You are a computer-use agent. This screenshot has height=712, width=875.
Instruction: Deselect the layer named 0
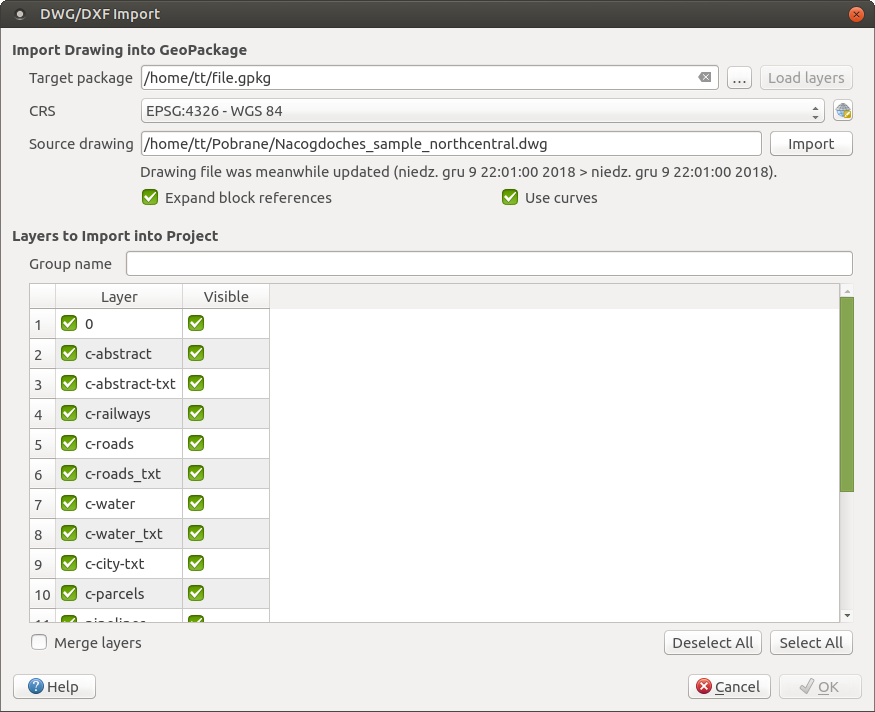click(68, 323)
